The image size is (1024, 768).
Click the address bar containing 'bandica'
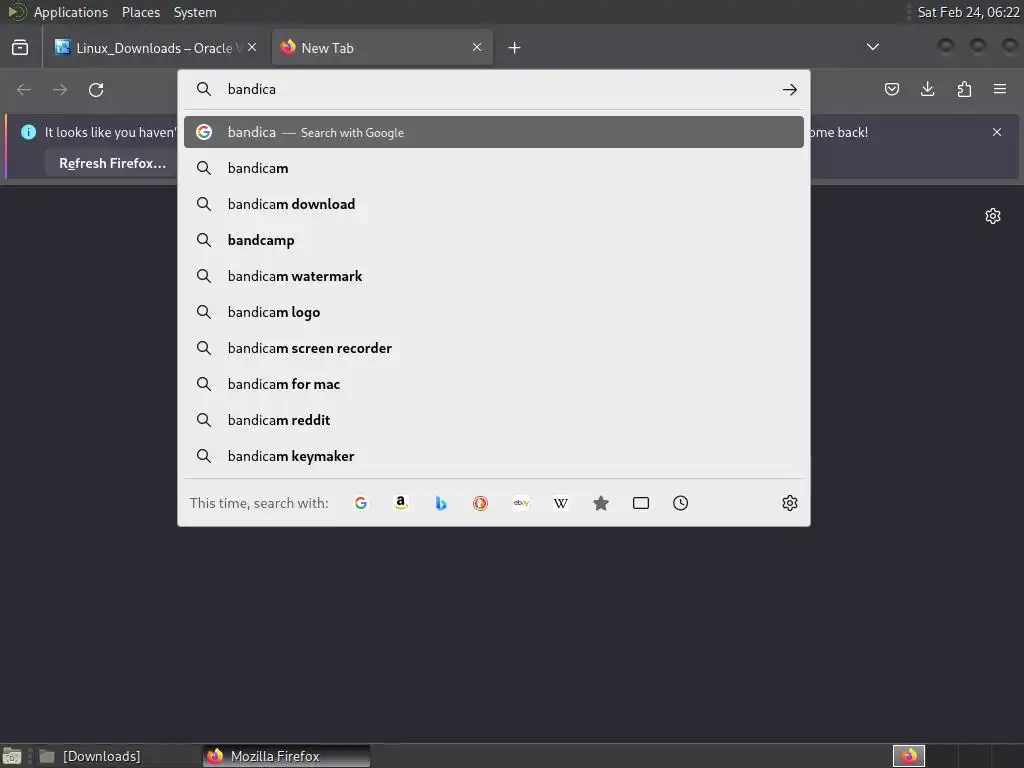[496, 89]
